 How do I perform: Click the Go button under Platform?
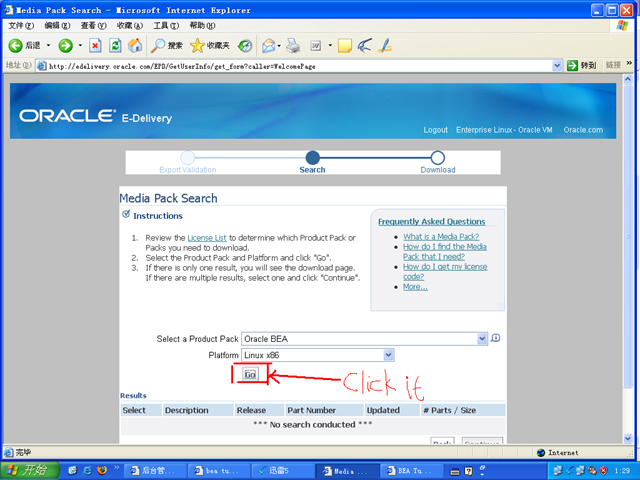250,374
